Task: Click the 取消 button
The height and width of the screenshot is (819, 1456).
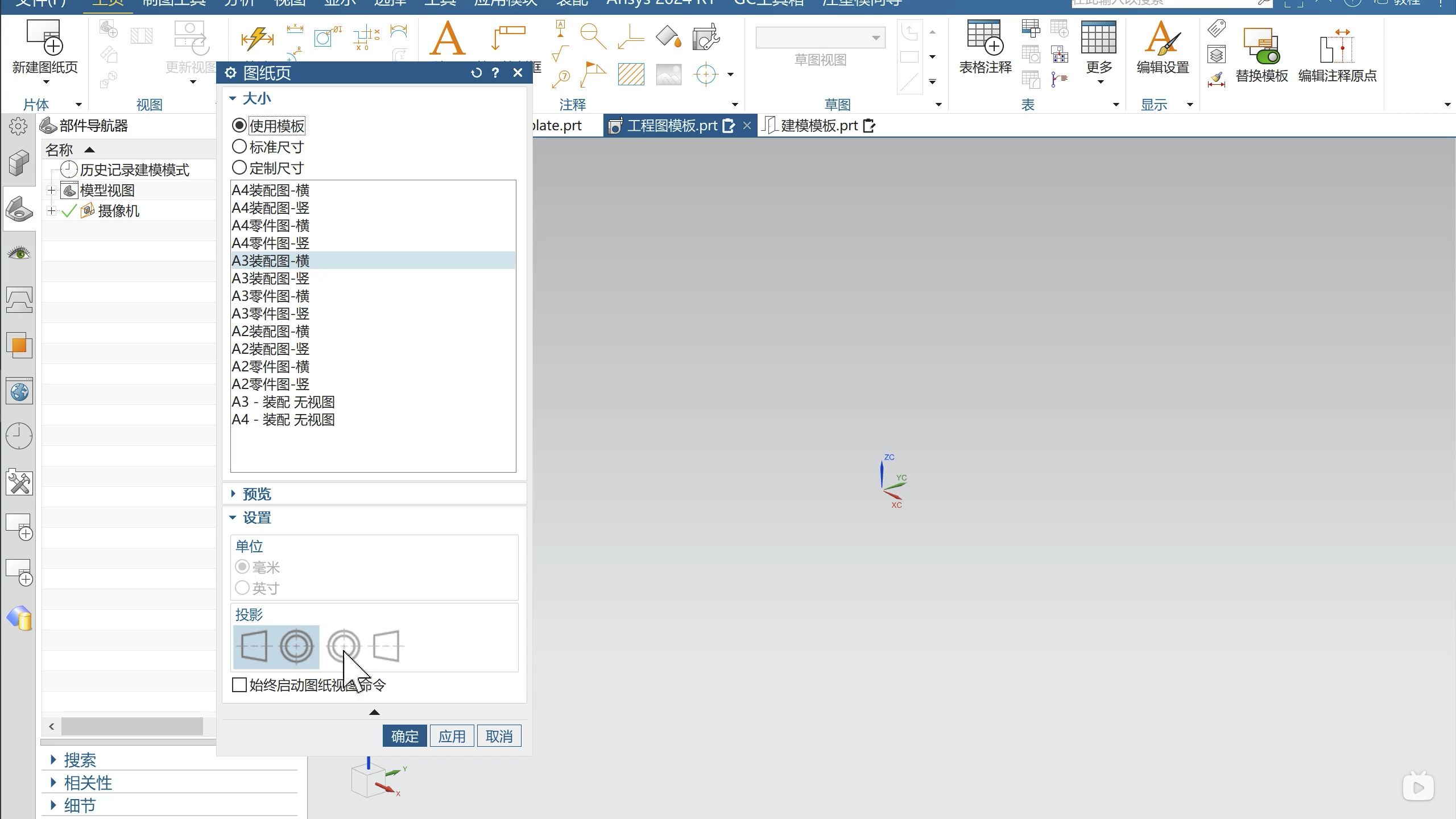Action: [499, 737]
